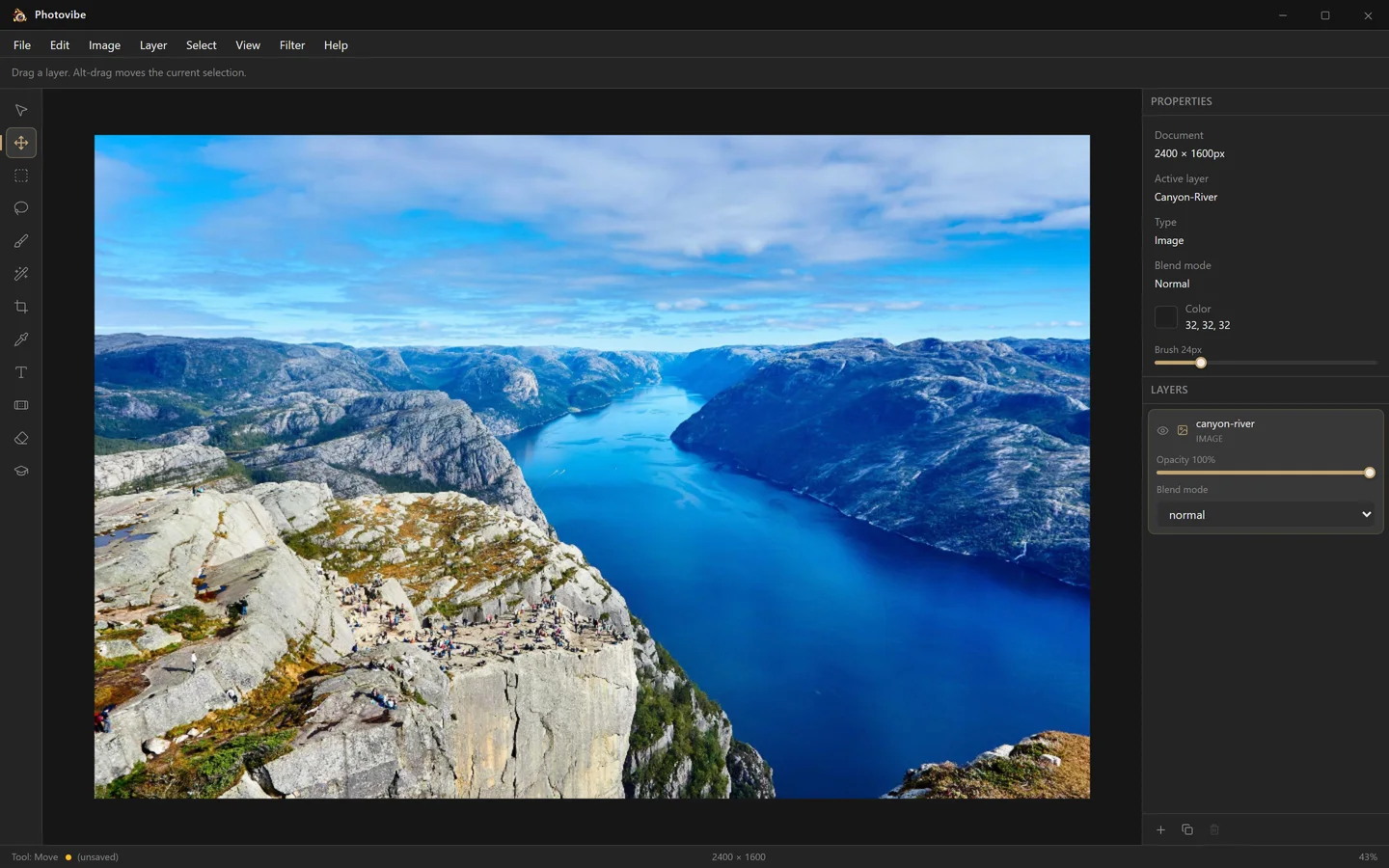Click the 2400 × 1600 status bar dimensions
Viewport: 1389px width, 868px height.
739,856
